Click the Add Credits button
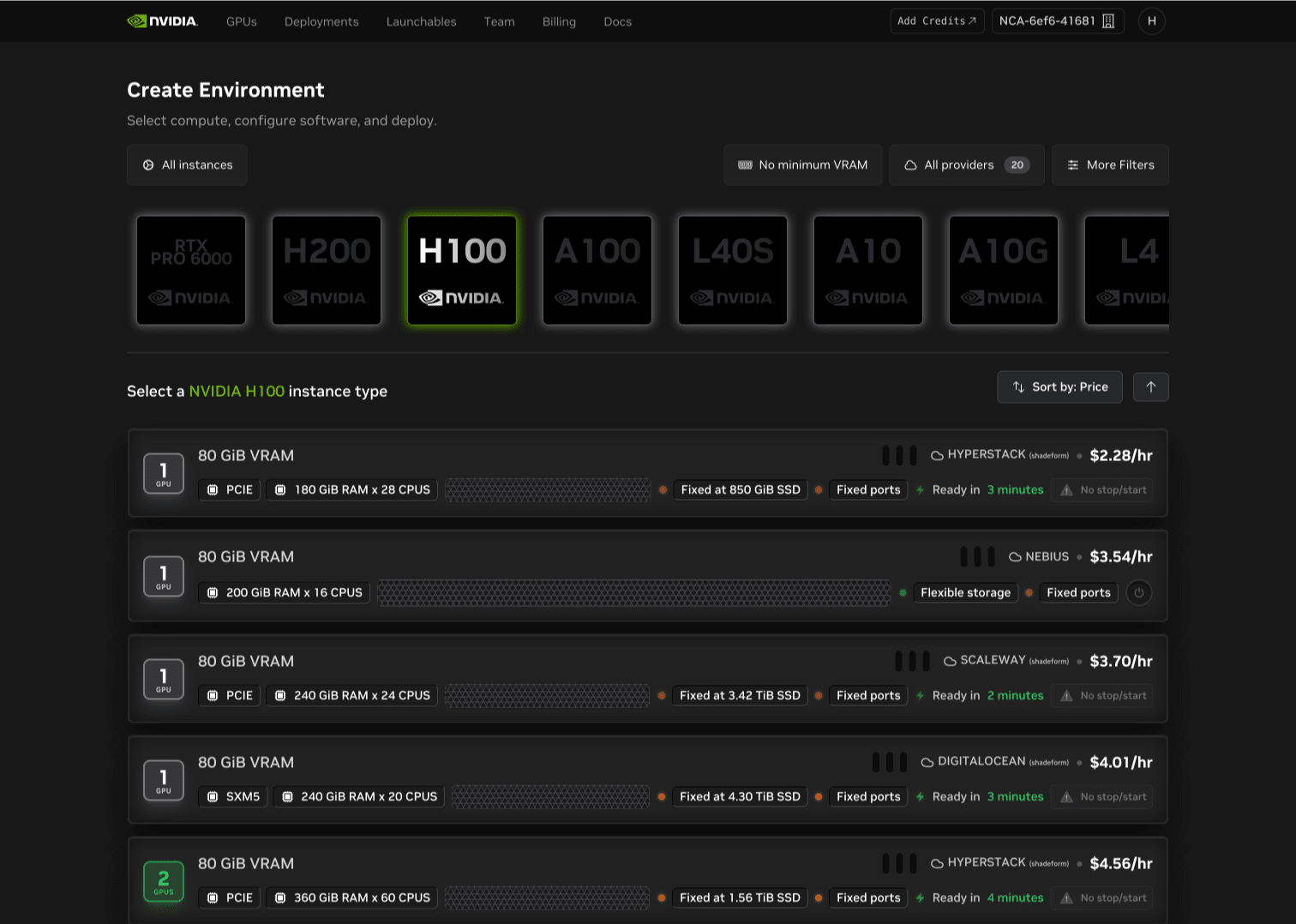The width and height of the screenshot is (1296, 924). point(936,21)
